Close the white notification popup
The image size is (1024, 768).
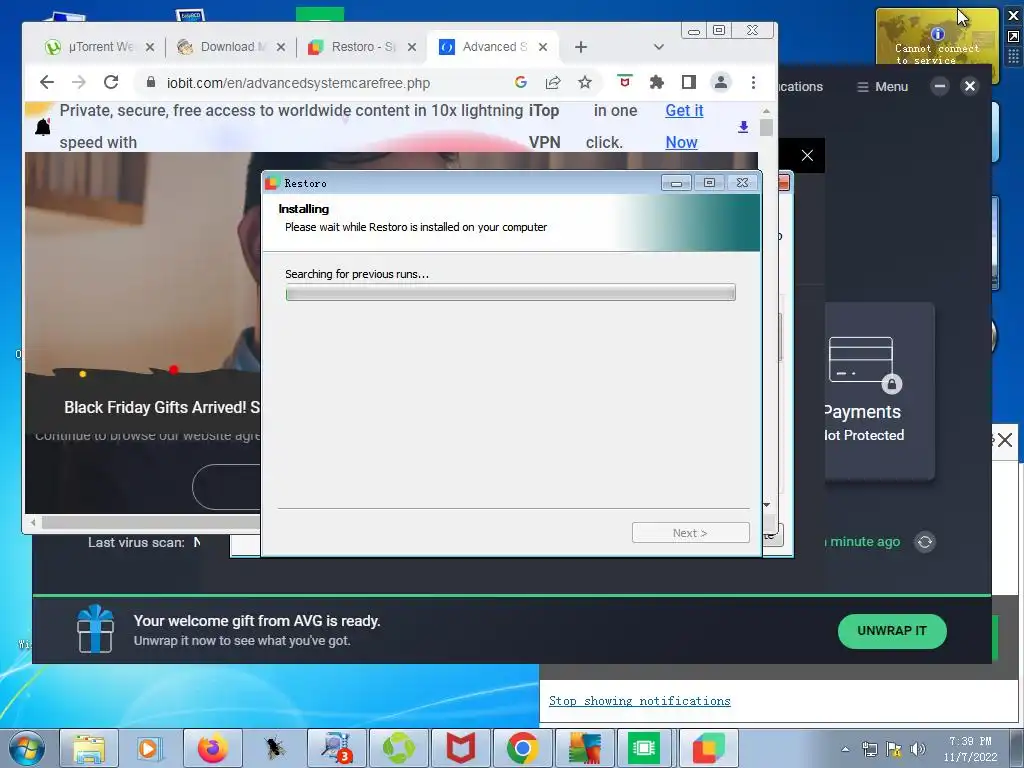pos(1005,440)
